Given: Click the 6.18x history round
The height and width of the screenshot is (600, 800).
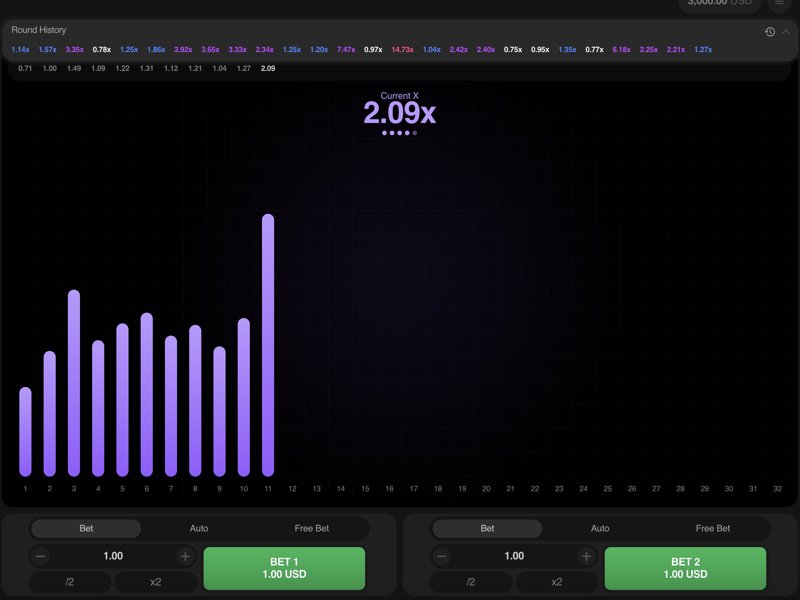Looking at the screenshot, I should pos(621,49).
